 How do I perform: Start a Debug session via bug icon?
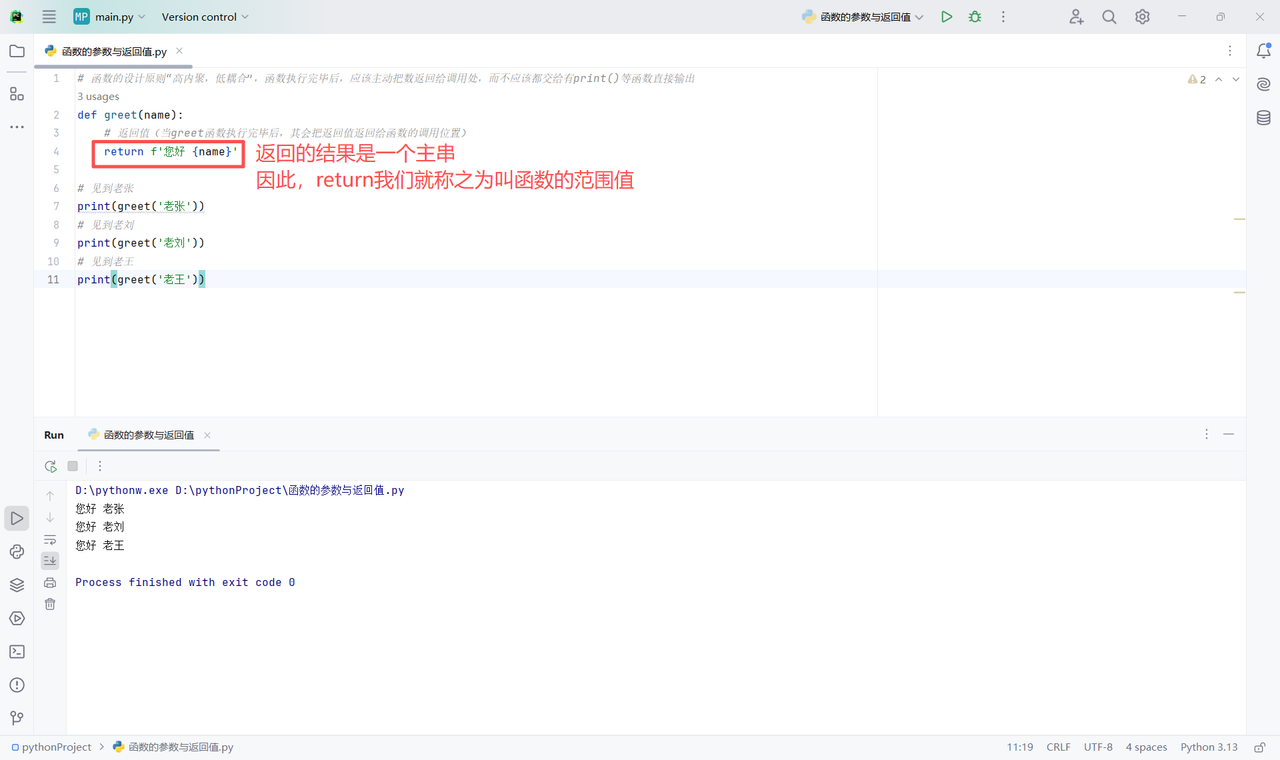[974, 16]
